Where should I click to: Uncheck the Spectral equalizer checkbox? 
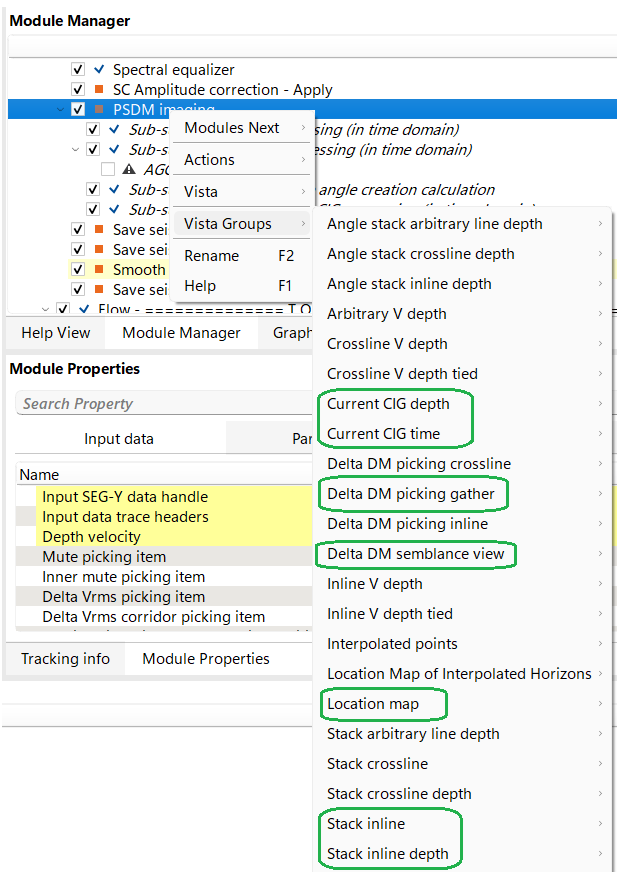(78, 70)
